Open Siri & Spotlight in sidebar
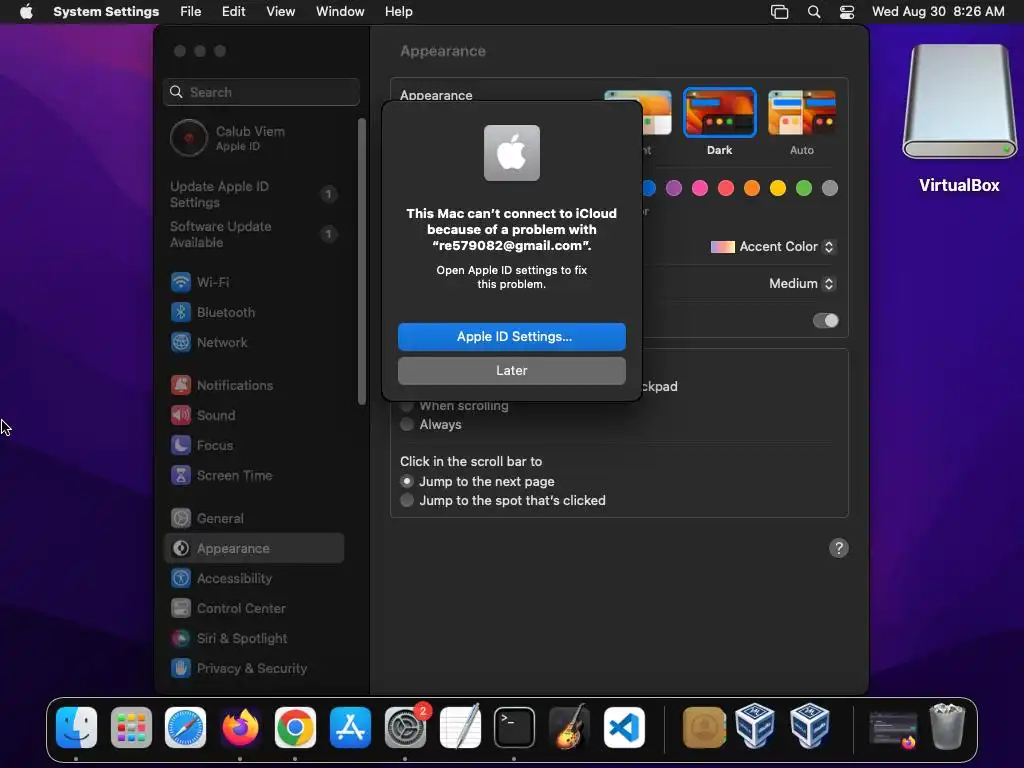 pyautogui.click(x=254, y=639)
